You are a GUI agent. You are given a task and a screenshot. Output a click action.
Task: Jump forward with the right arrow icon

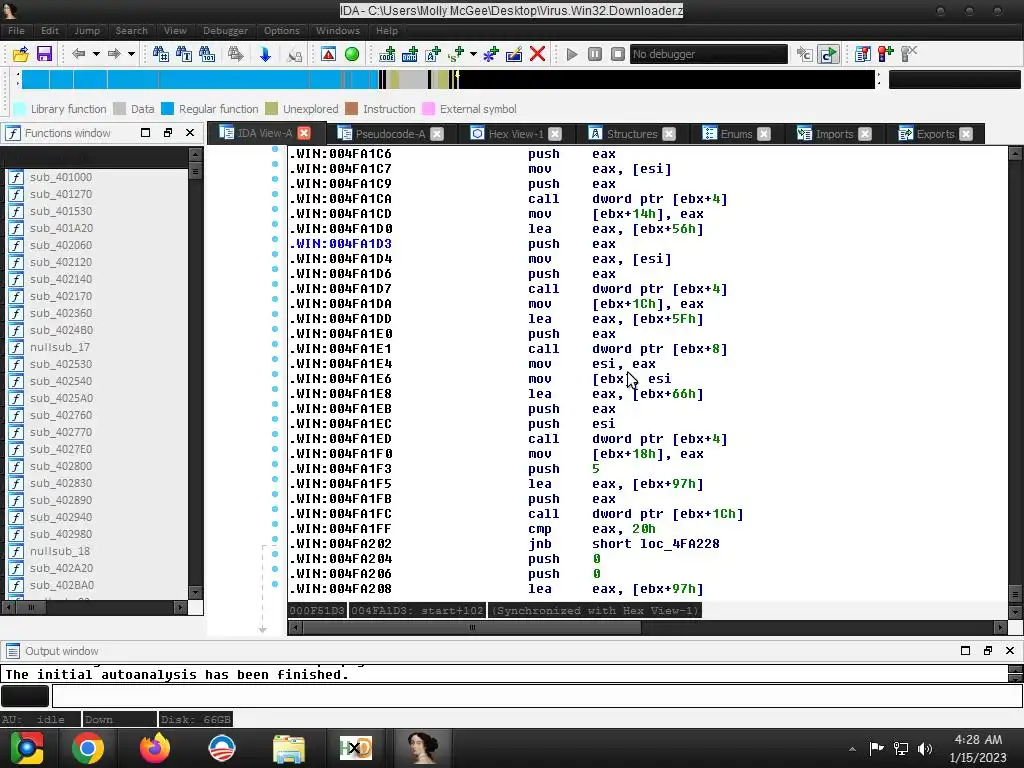tap(114, 54)
